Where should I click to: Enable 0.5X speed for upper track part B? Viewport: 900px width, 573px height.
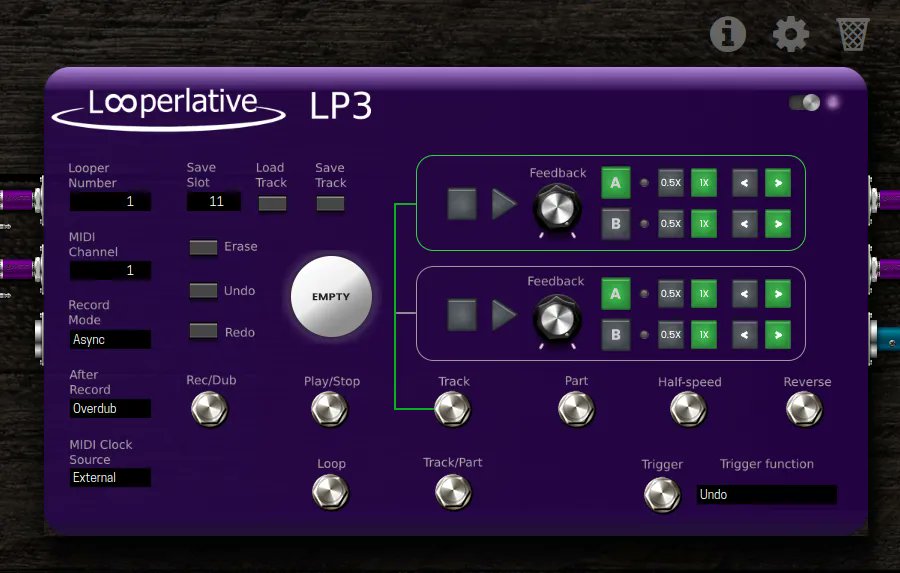[x=670, y=223]
